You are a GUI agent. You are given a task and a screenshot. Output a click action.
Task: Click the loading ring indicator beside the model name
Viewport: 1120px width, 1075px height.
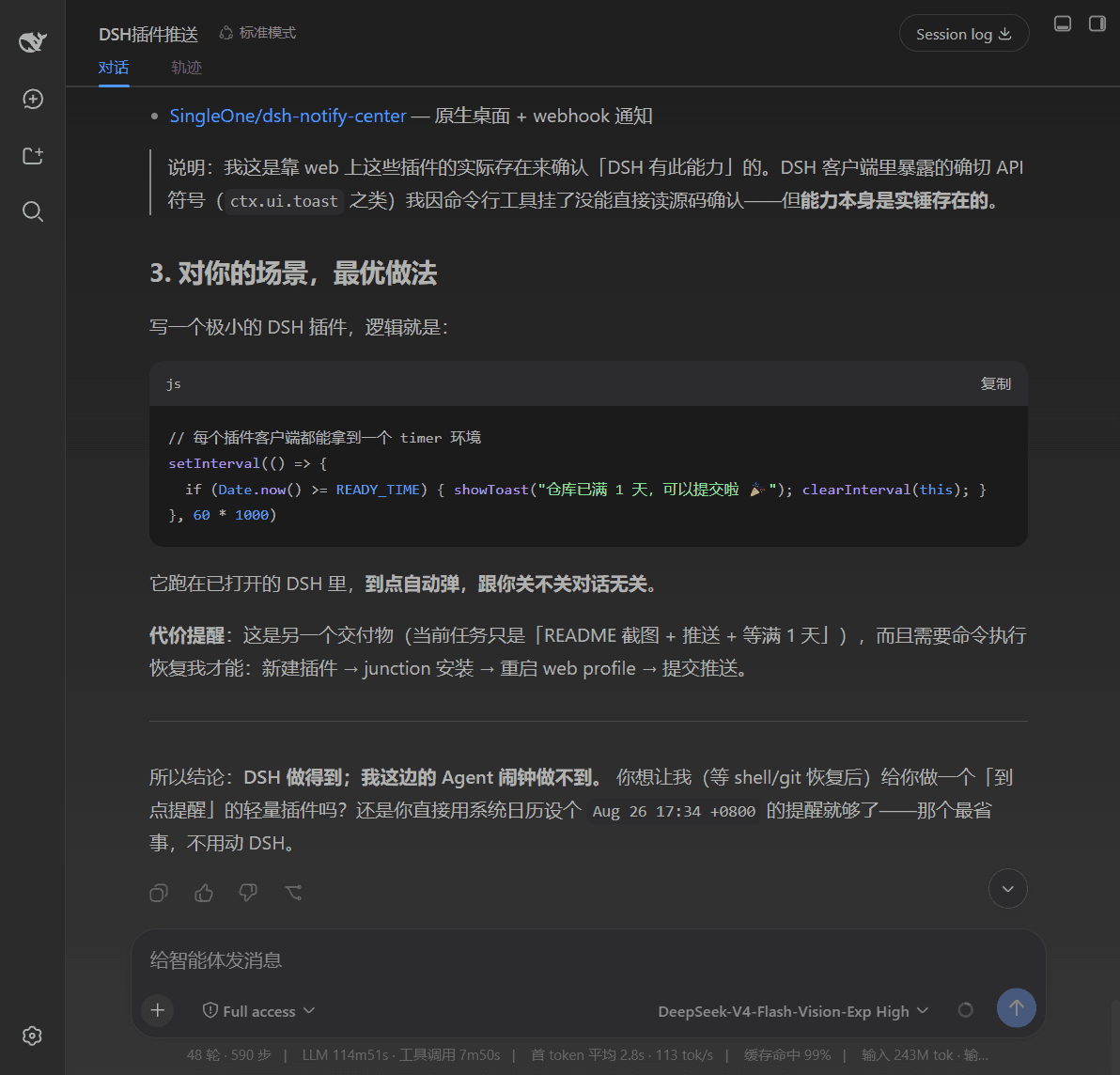click(965, 1010)
